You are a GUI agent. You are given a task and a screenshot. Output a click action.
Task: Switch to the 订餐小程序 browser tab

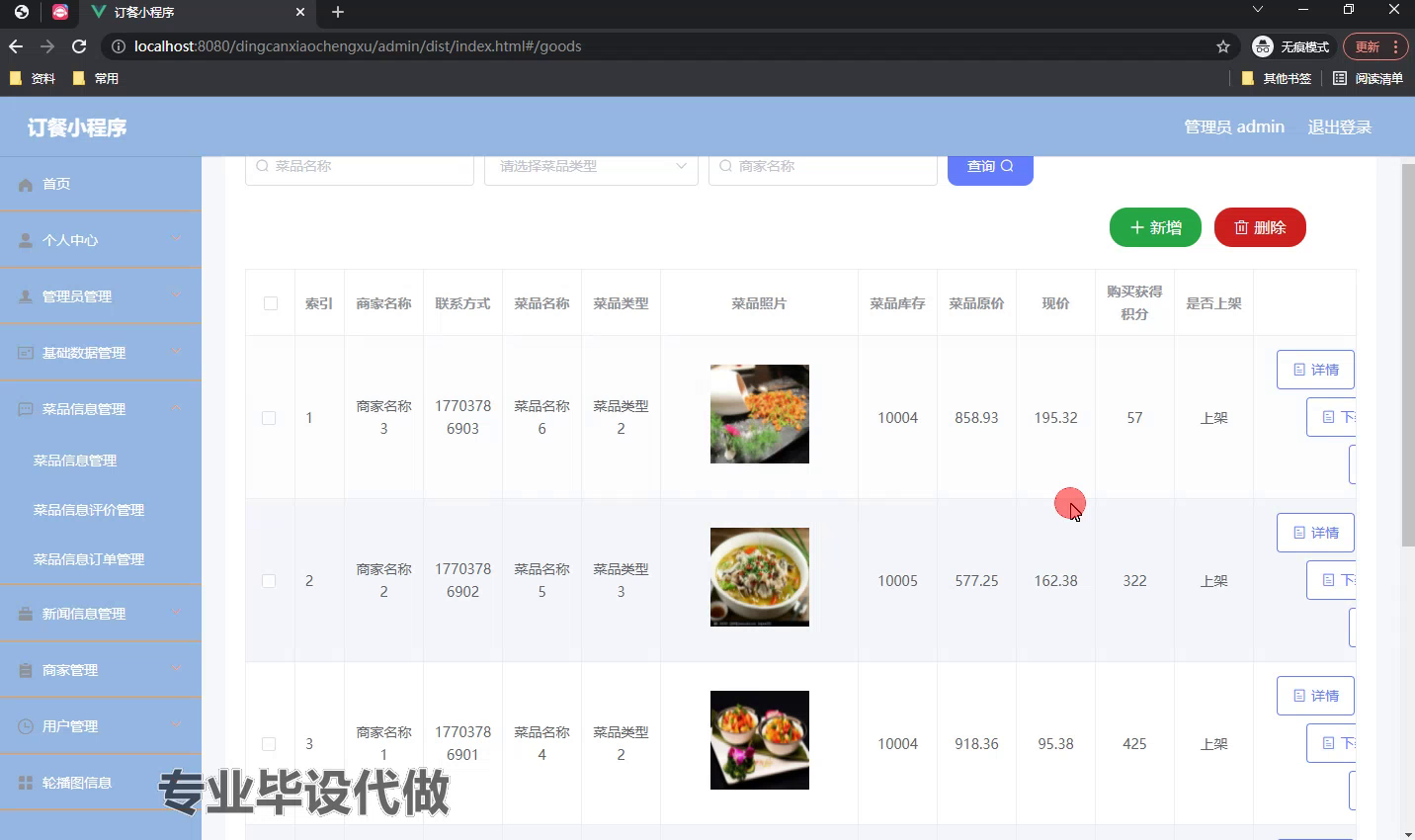coord(196,13)
